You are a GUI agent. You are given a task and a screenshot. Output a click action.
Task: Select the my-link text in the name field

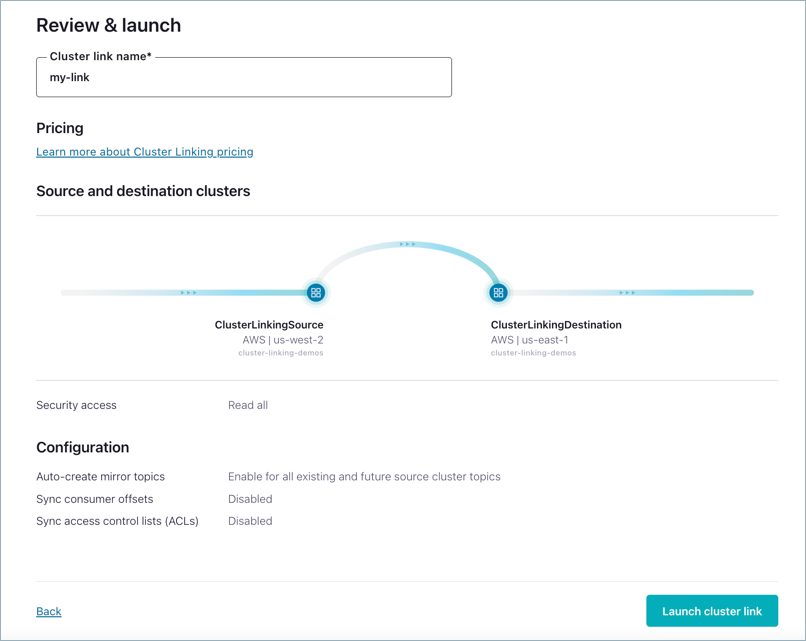(x=68, y=77)
